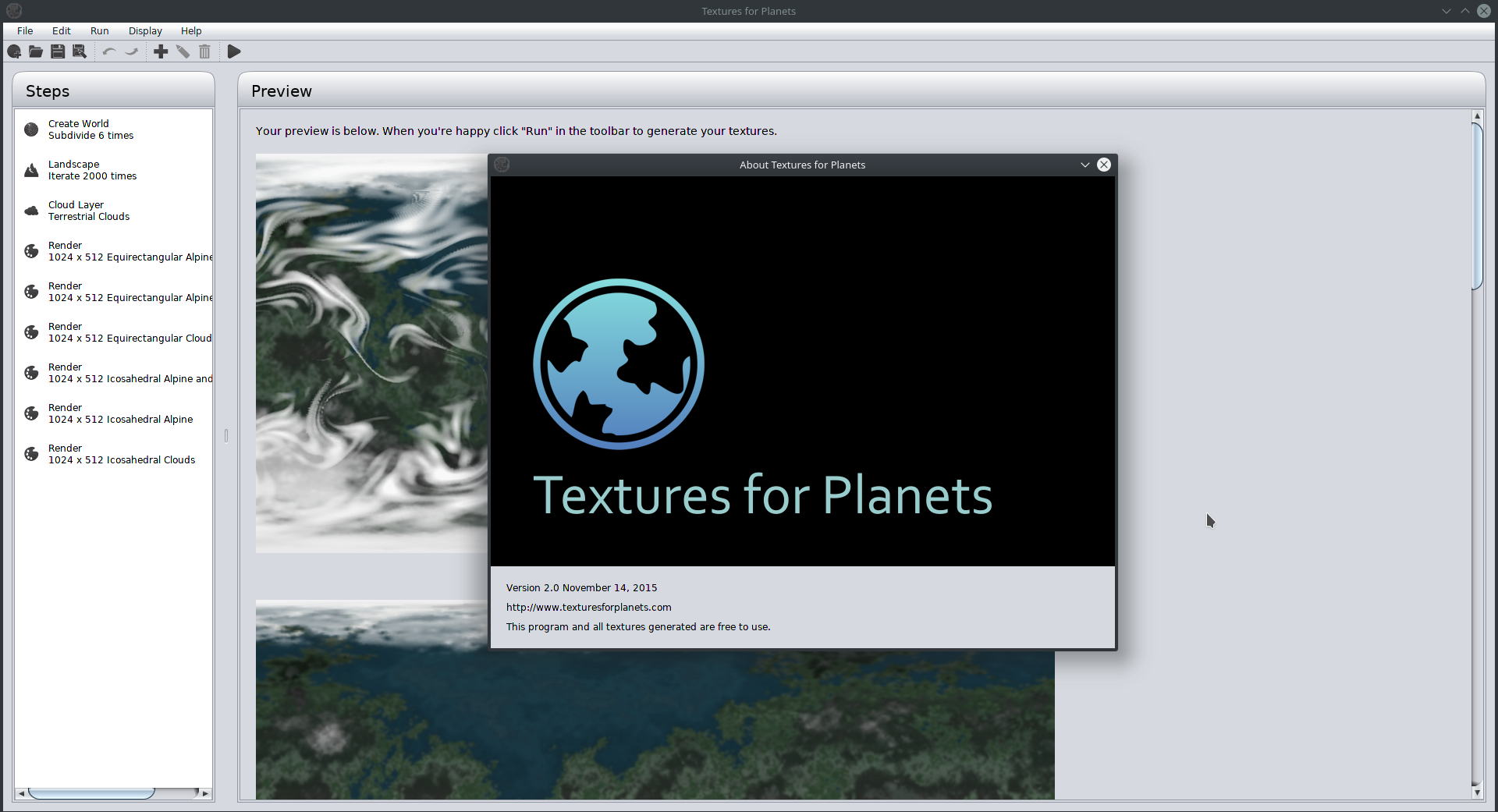Click the planet logo in About dialog
This screenshot has height=812, width=1498.
click(619, 364)
